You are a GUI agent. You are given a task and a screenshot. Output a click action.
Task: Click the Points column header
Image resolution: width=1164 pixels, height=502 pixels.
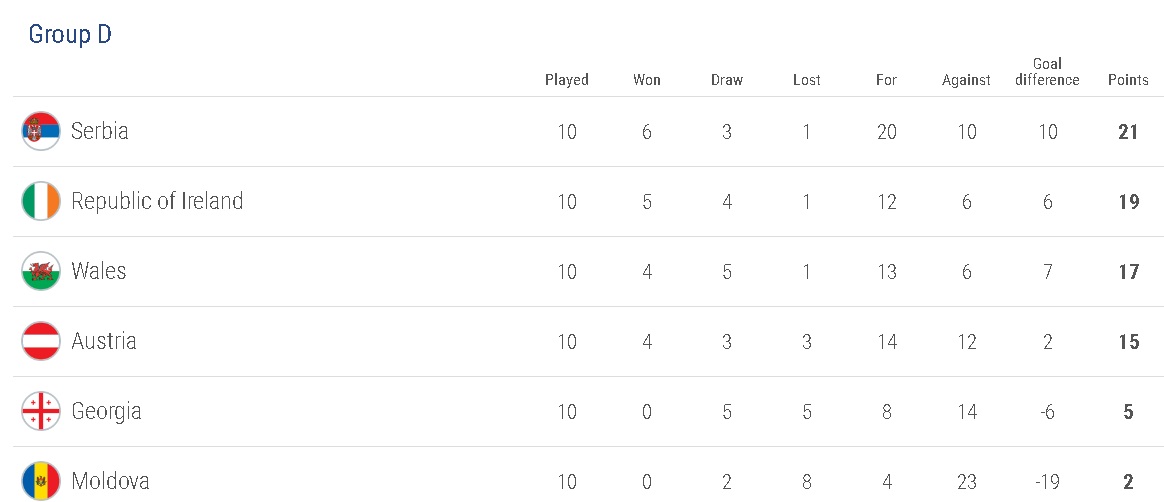click(1128, 80)
